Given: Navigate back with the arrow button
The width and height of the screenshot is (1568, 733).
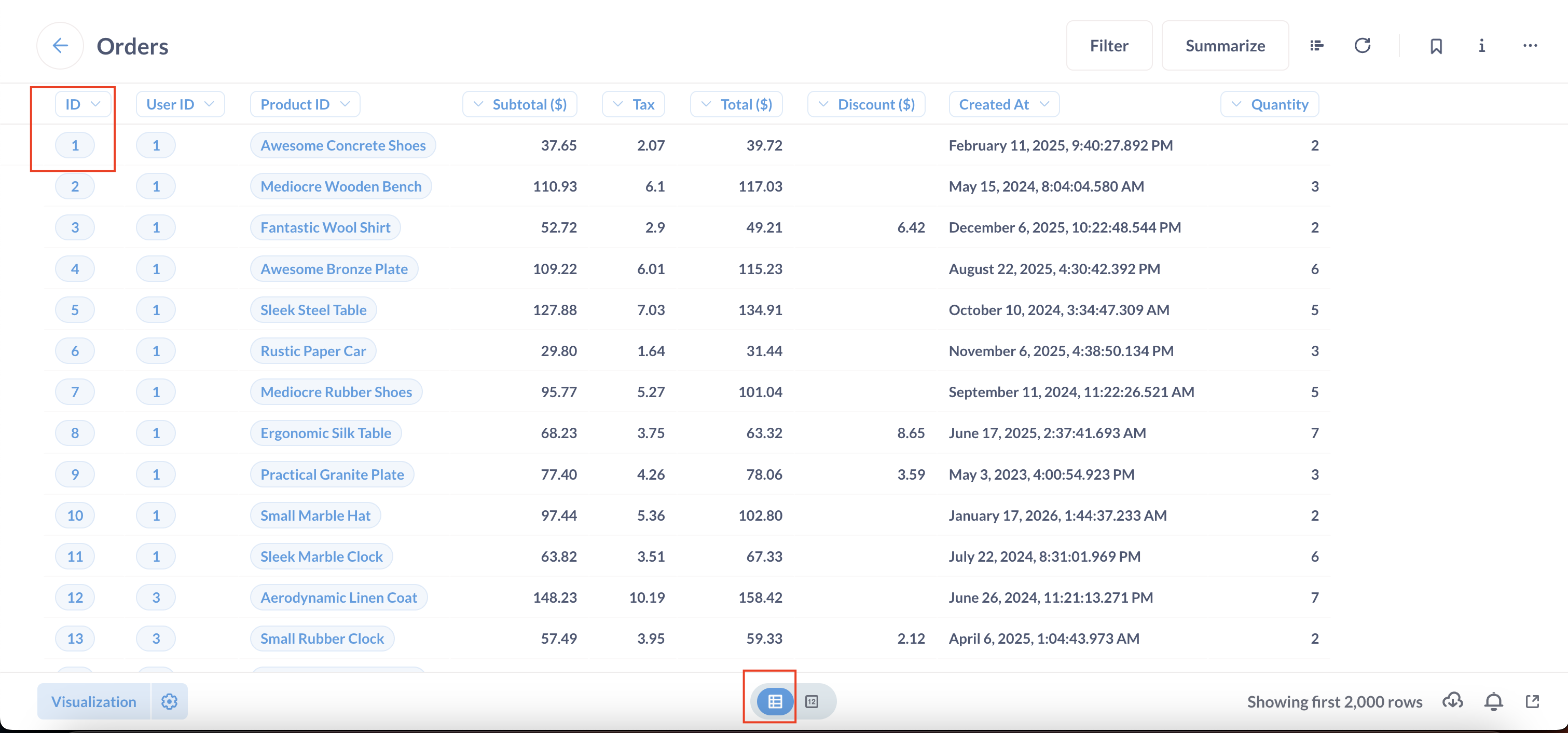Looking at the screenshot, I should point(60,45).
